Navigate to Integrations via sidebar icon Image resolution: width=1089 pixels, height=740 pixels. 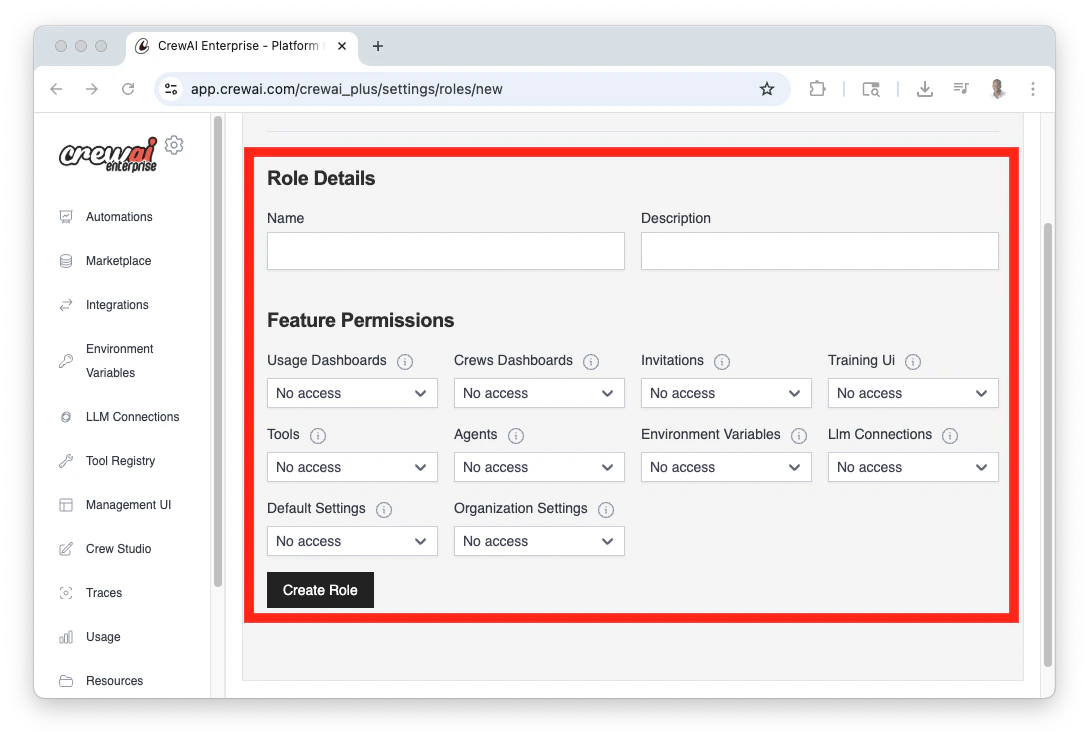click(x=117, y=304)
